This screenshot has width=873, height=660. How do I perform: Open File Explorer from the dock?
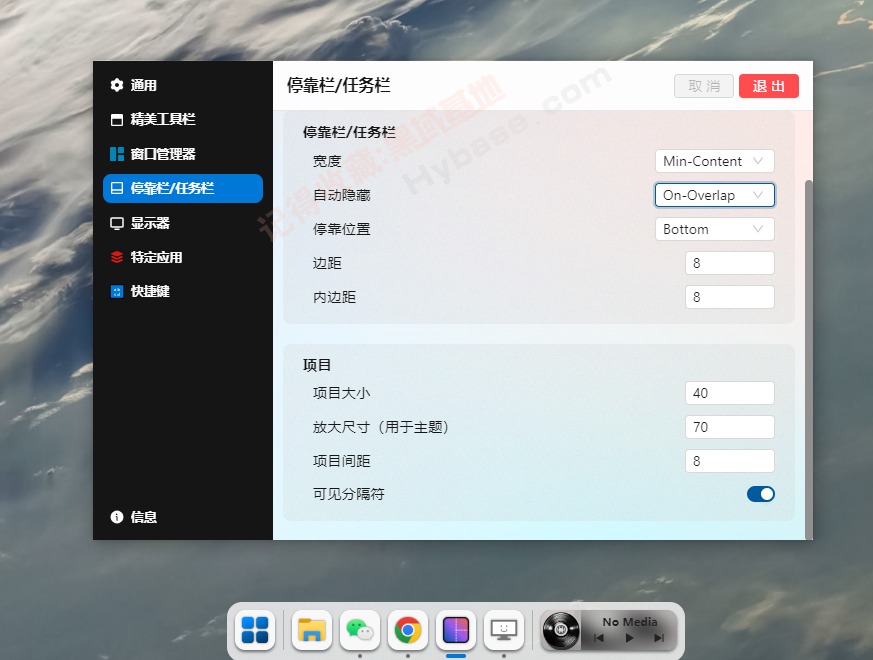[312, 630]
